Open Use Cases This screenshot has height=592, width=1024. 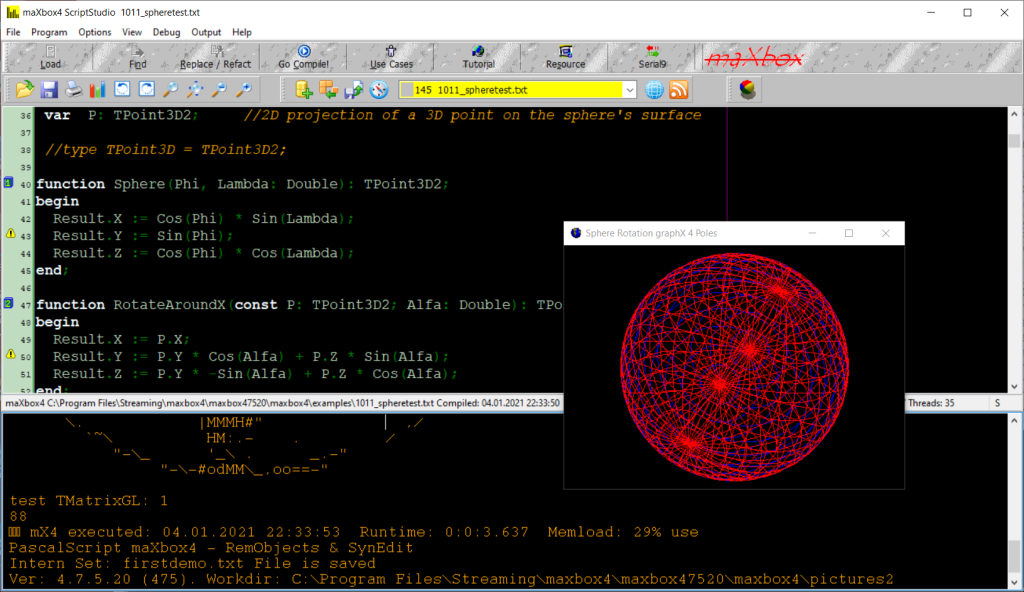(x=391, y=58)
